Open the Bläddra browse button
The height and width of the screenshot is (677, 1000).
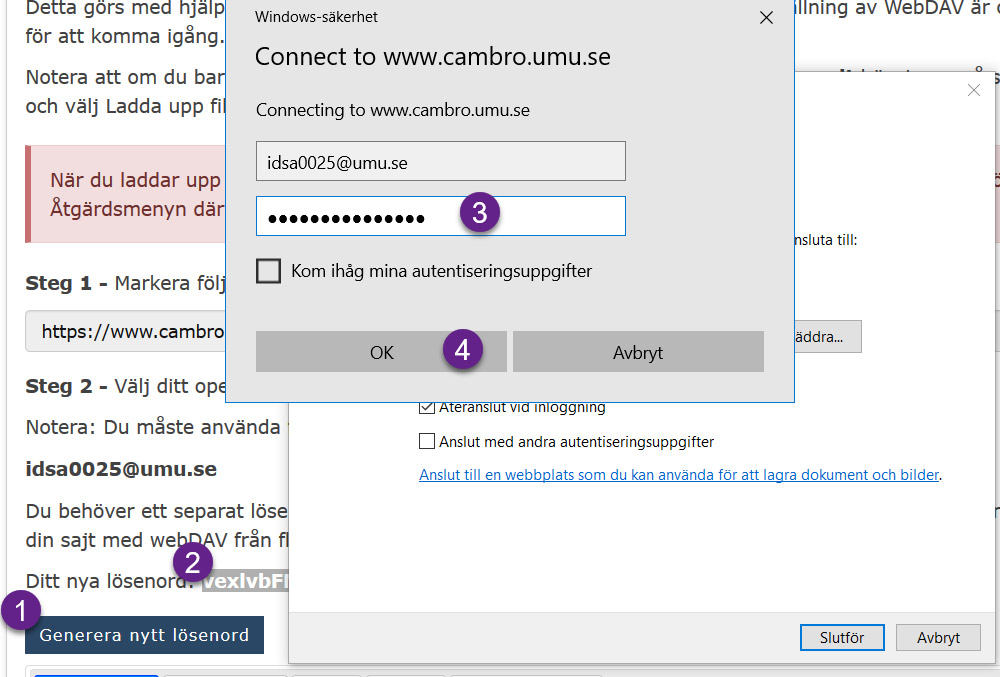828,337
